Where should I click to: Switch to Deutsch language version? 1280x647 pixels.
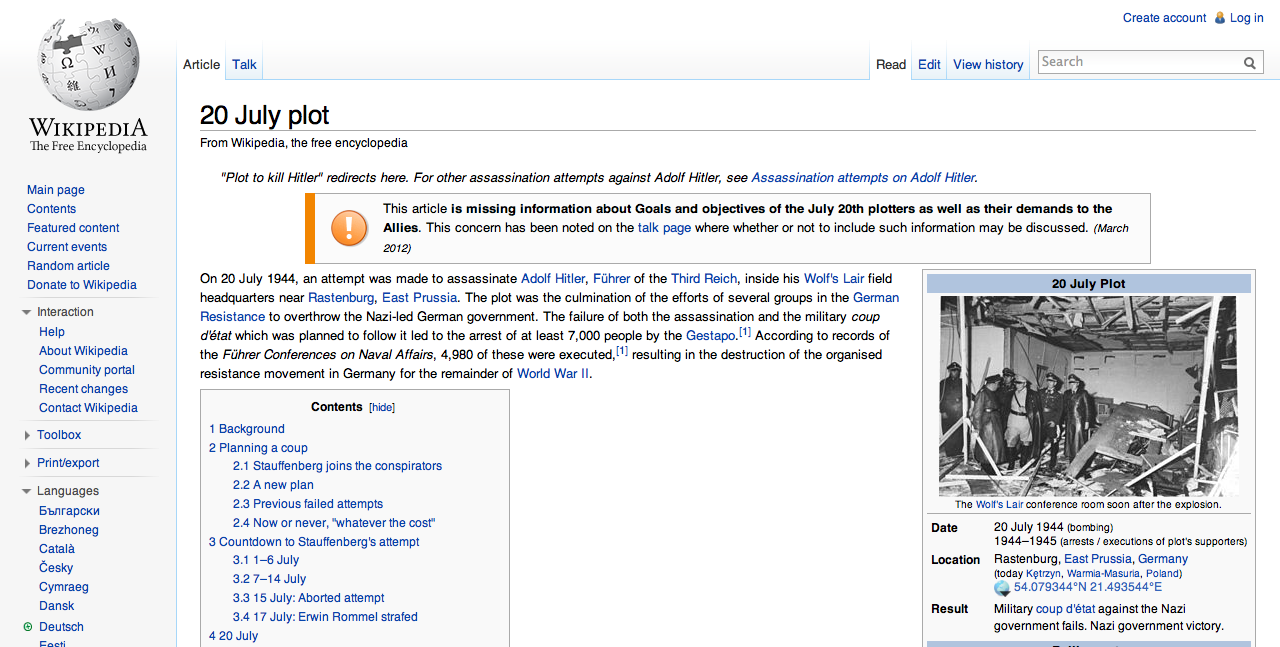point(61,627)
